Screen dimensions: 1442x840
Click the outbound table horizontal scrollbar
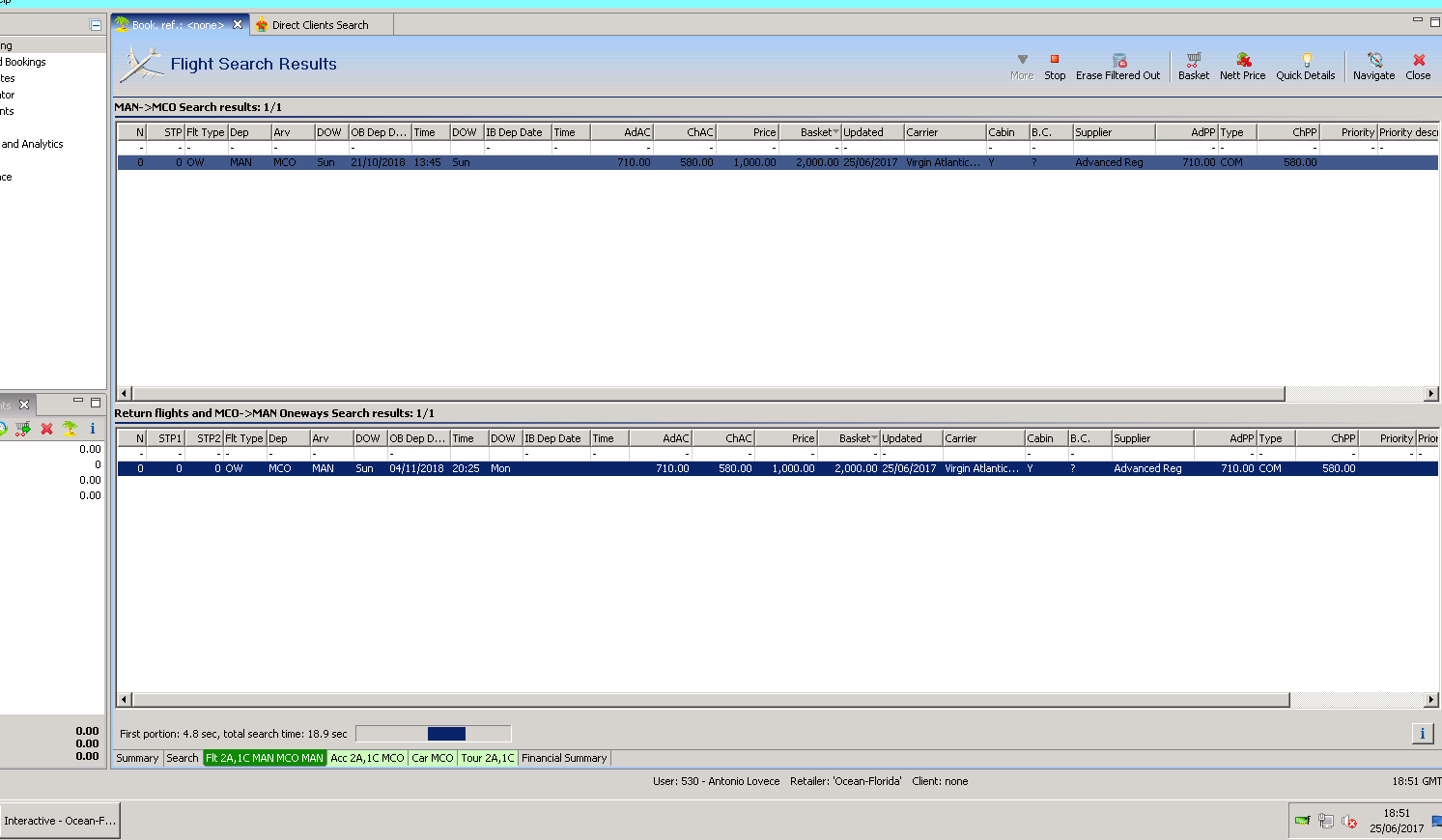[708, 393]
